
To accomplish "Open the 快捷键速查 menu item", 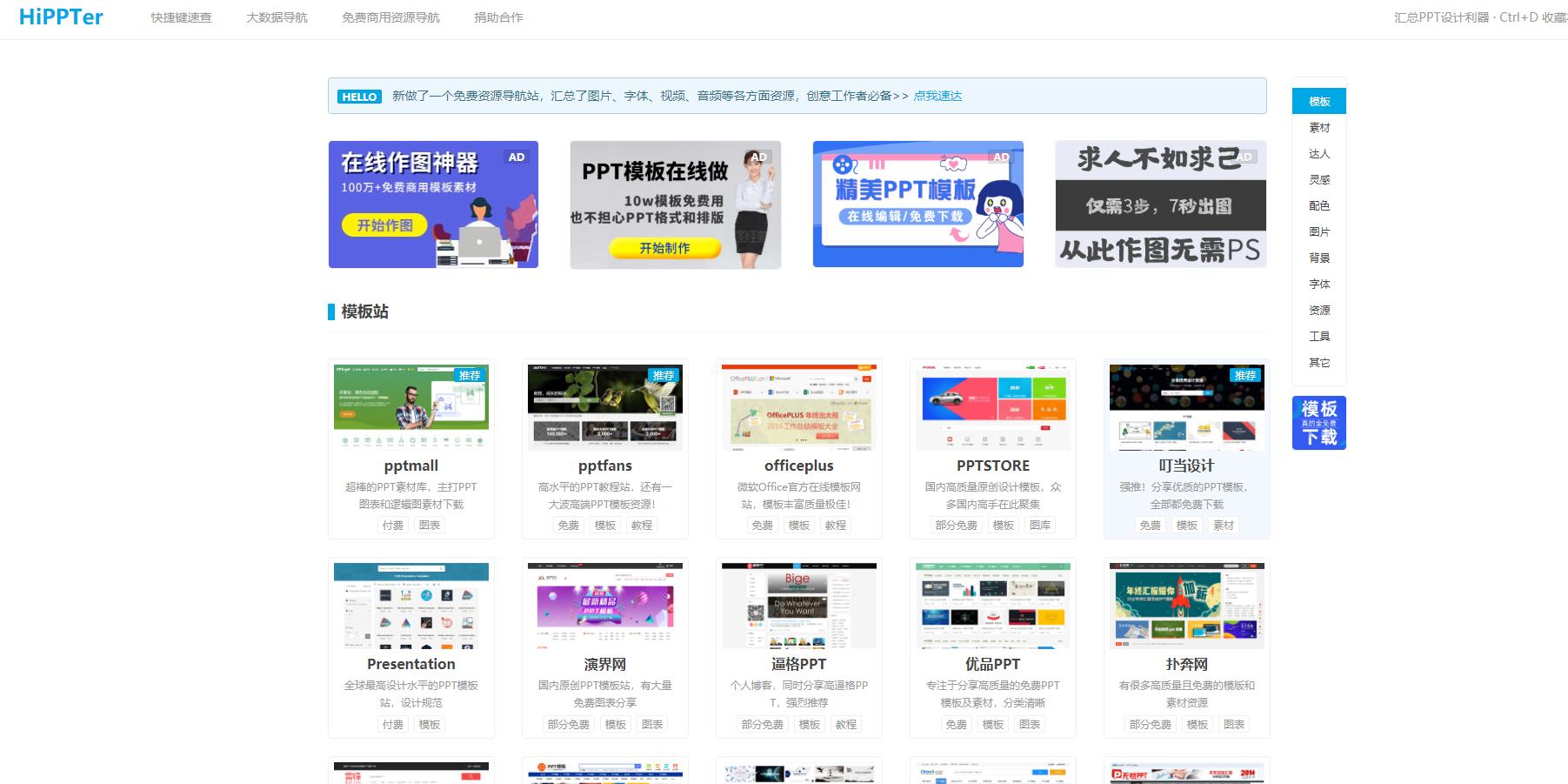I will (x=182, y=17).
